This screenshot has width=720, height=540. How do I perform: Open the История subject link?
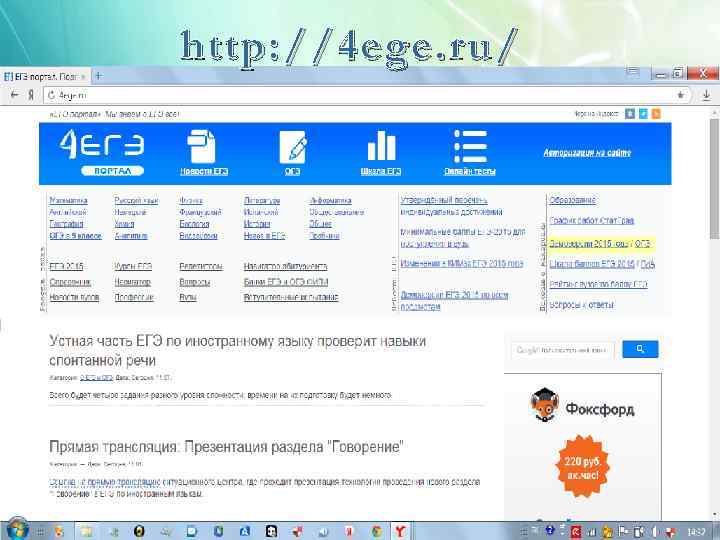[257, 224]
